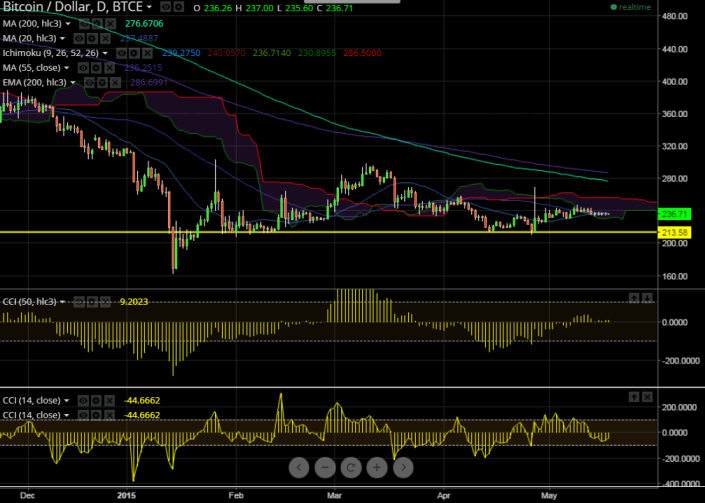Select the yellow 213.58 price line label

click(x=674, y=232)
